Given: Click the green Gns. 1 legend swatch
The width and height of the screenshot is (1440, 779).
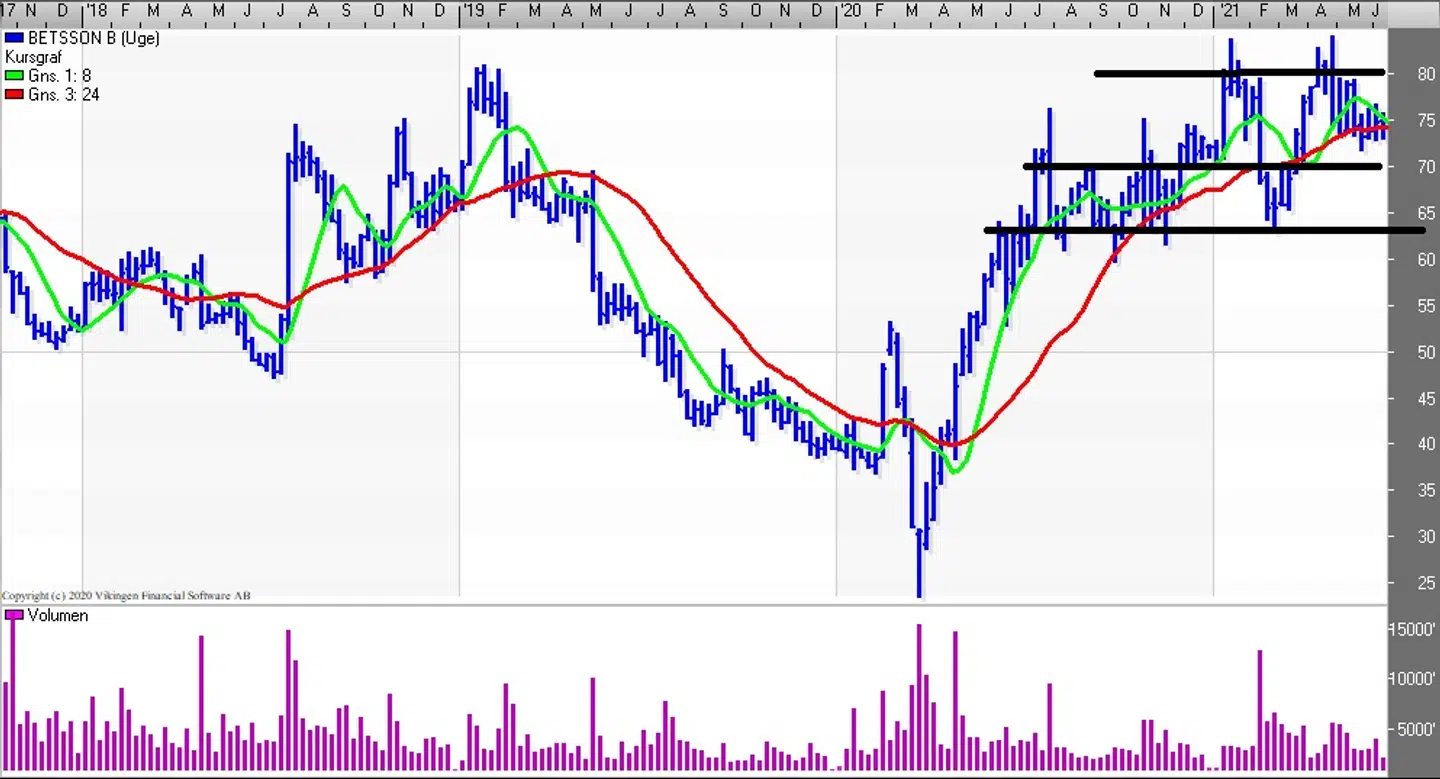Looking at the screenshot, I should coord(13,76).
